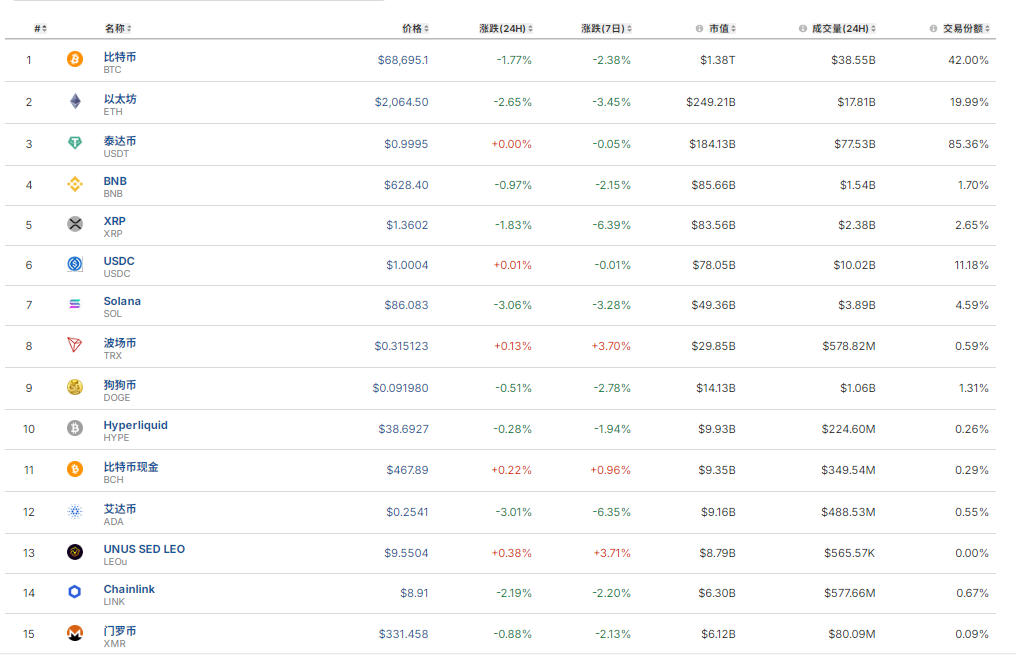The height and width of the screenshot is (655, 1016).
Task: Click the Ethereum diamond icon
Action: tap(75, 101)
